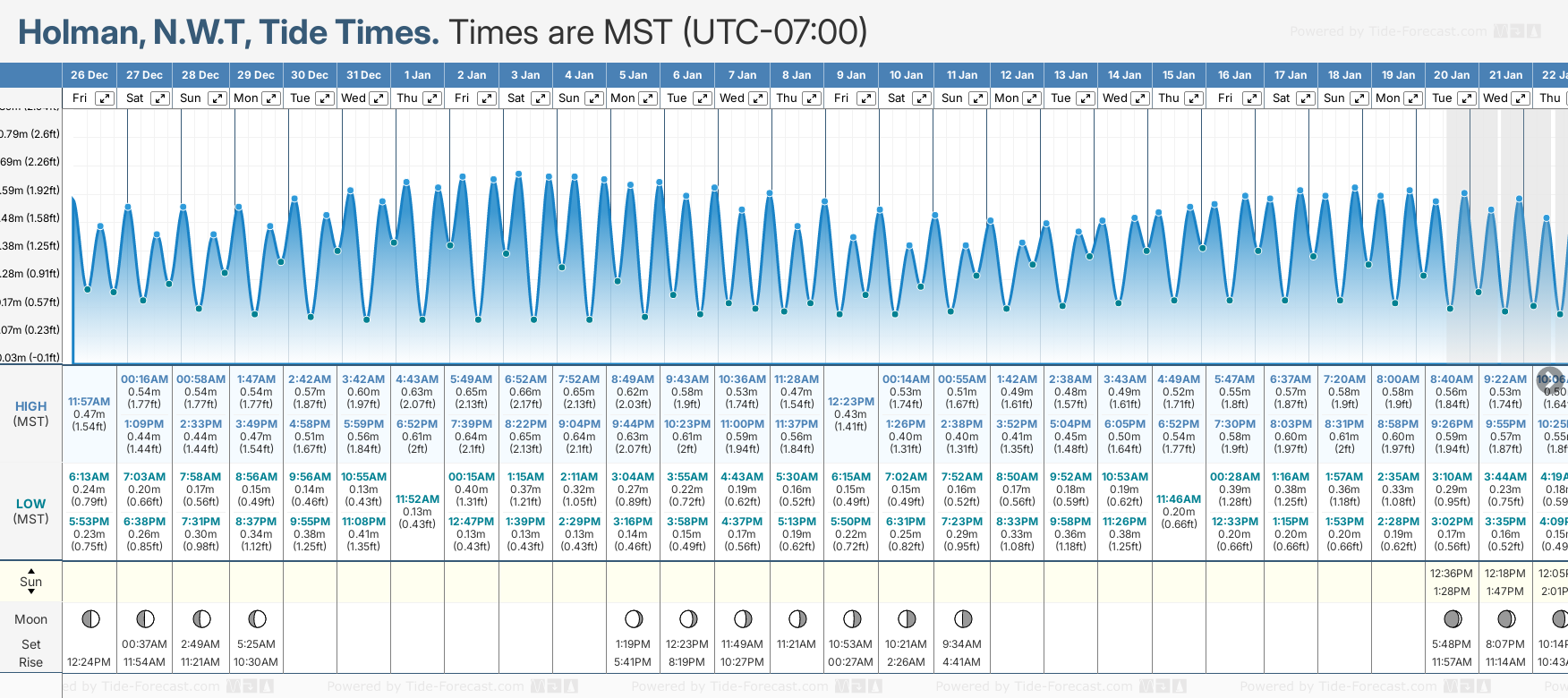The width and height of the screenshot is (1568, 698).
Task: Click the 9 Jan date header
Action: tap(851, 75)
